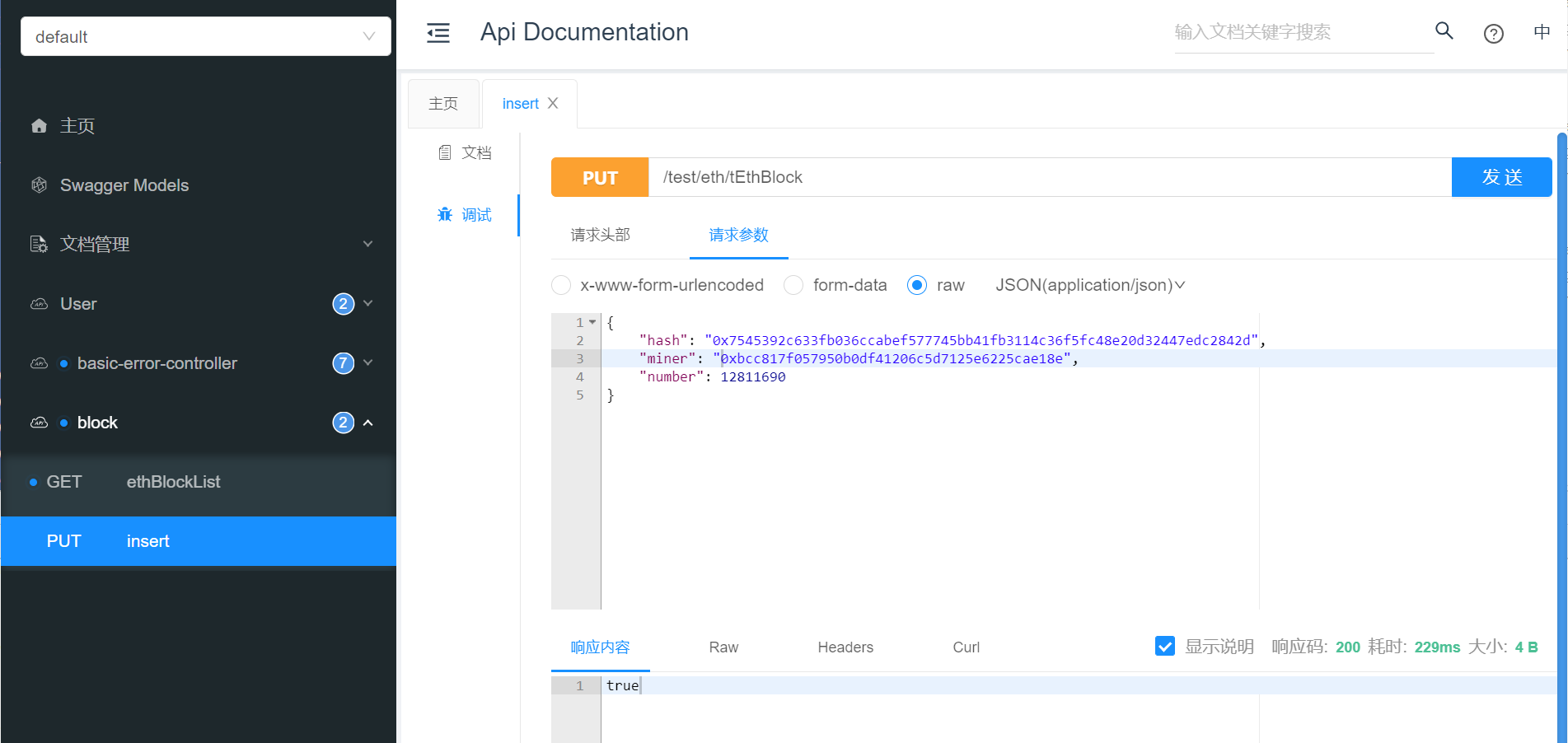
Task: Expand the 文档管理 menu chevron
Action: (368, 244)
